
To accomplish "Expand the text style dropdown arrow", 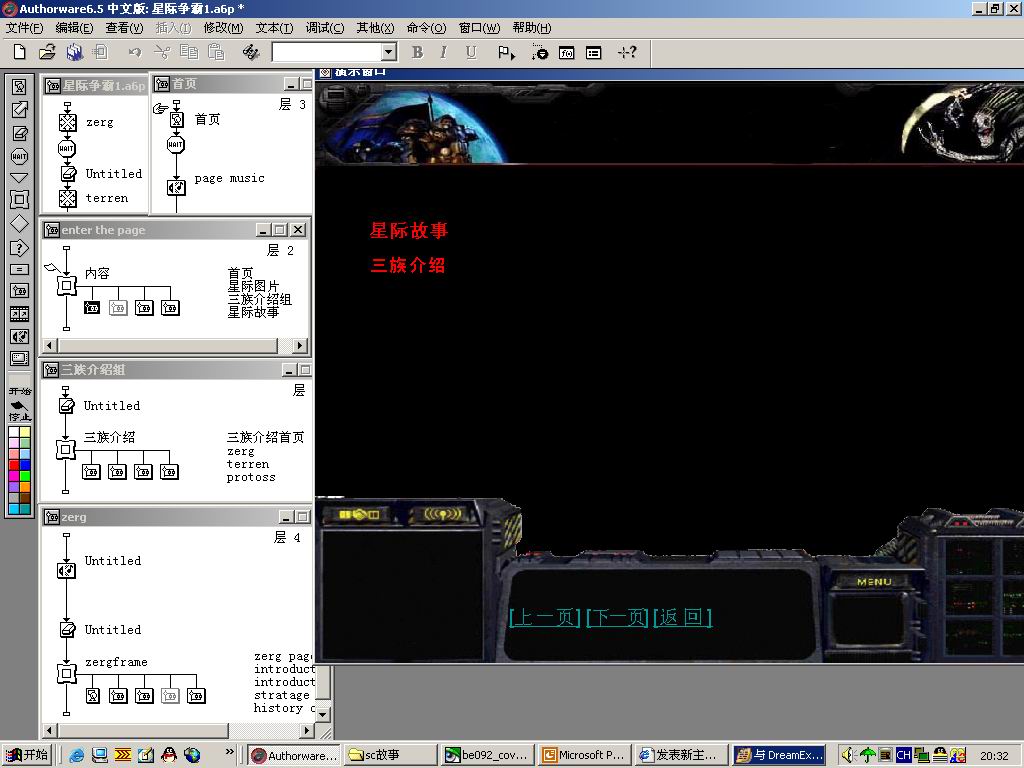I will tap(389, 52).
